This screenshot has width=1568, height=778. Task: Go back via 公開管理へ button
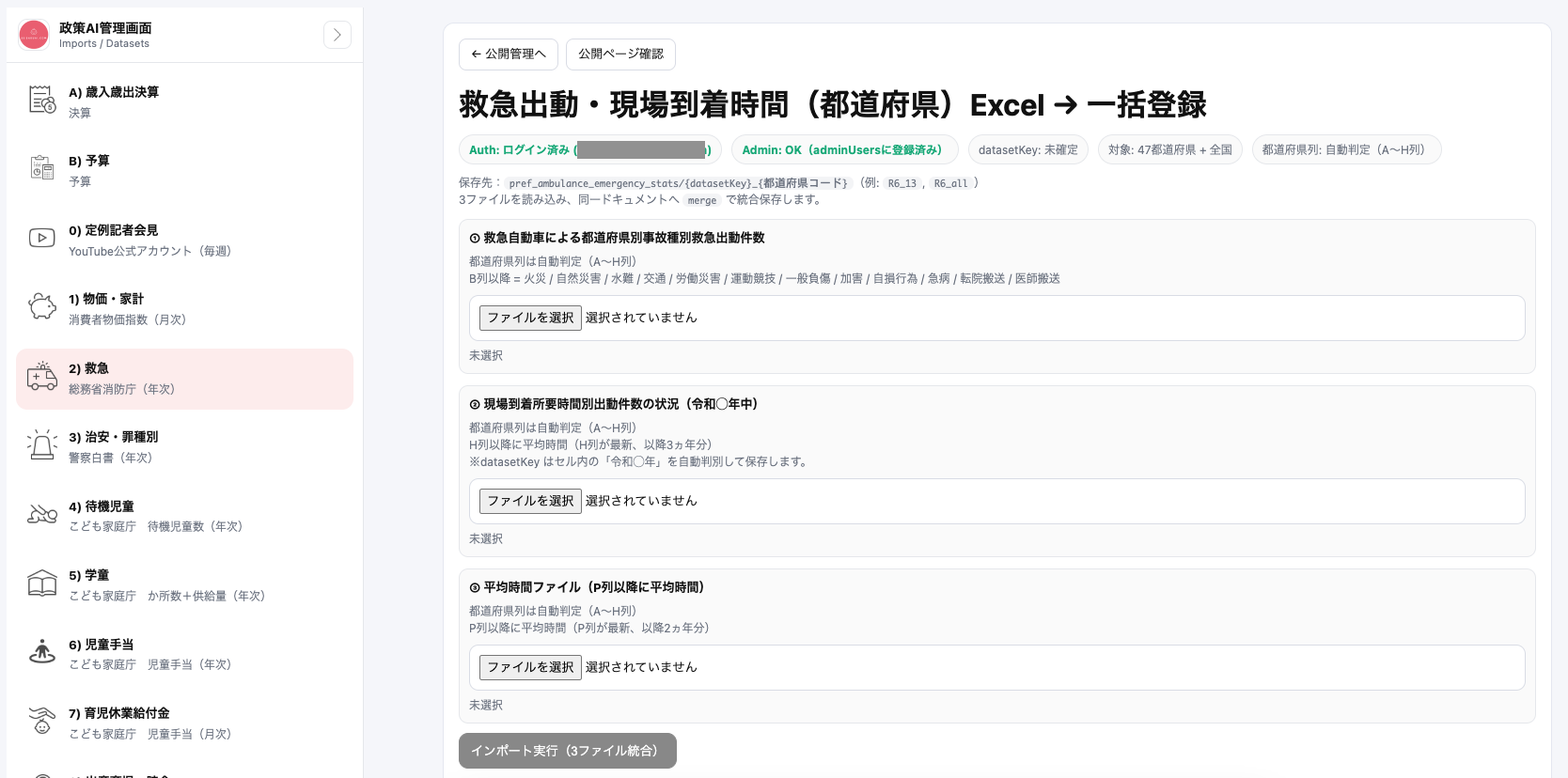click(x=509, y=54)
